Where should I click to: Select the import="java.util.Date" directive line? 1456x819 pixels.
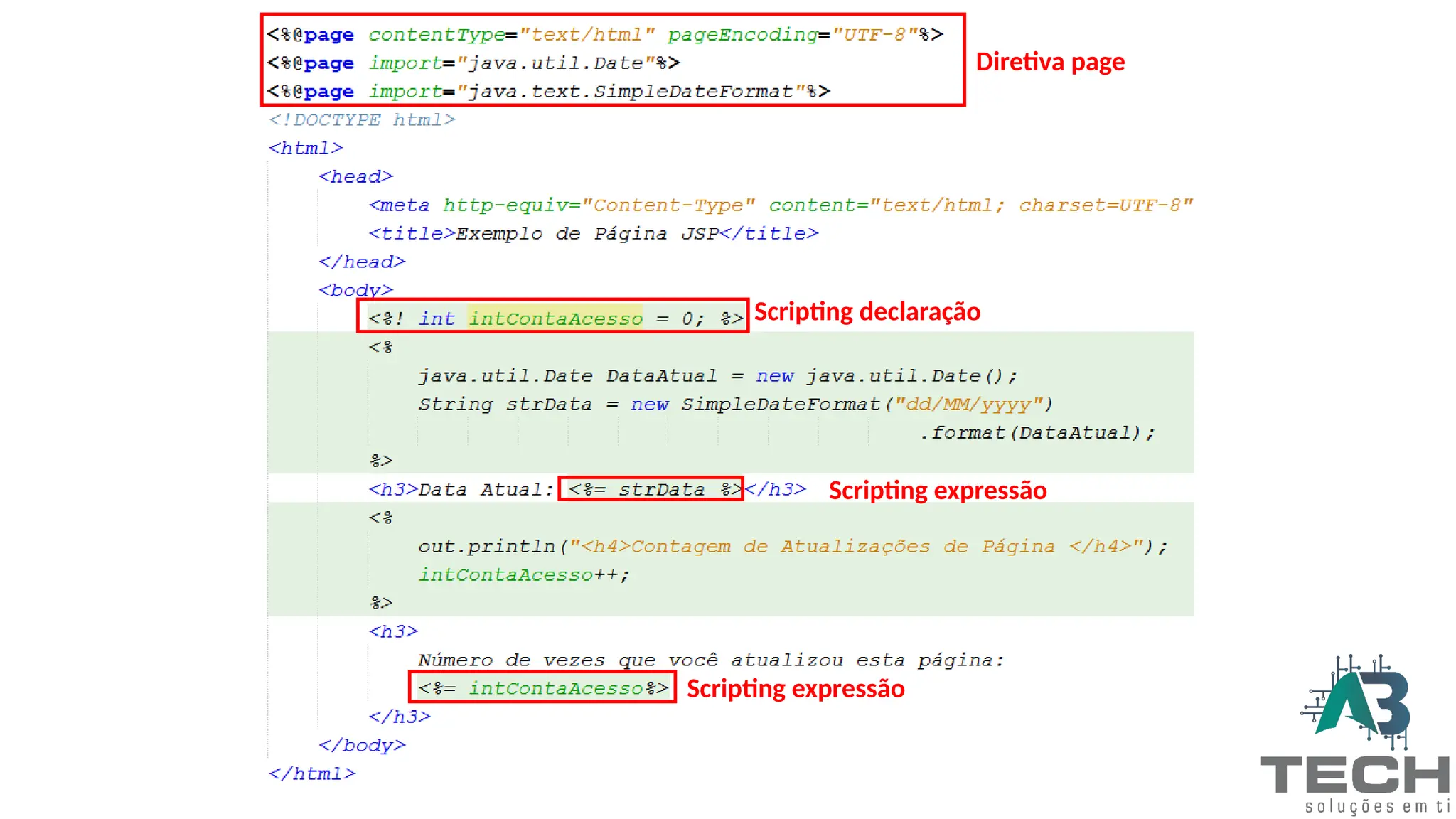click(x=473, y=63)
